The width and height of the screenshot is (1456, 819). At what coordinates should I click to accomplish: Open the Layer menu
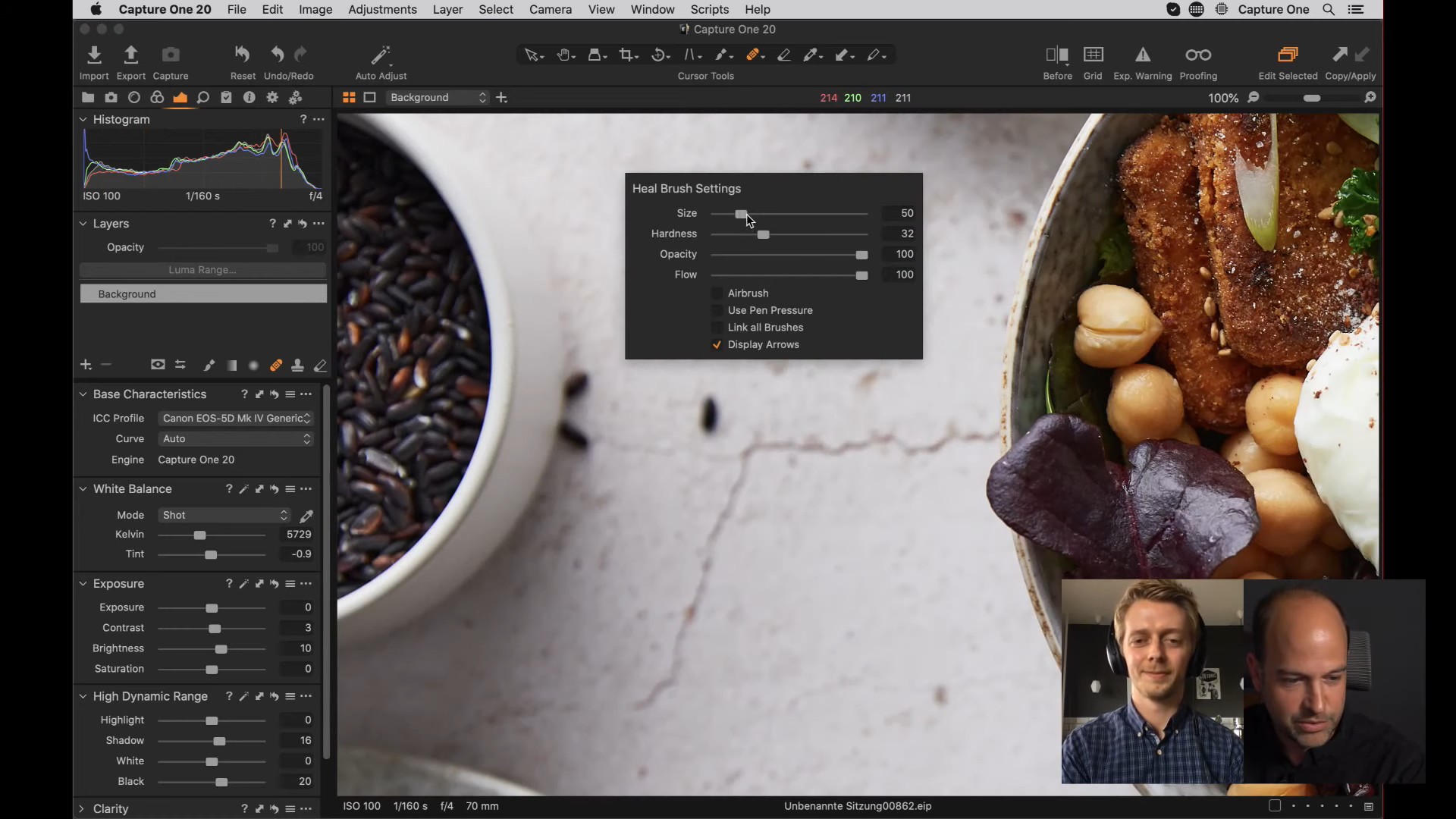[x=447, y=10]
